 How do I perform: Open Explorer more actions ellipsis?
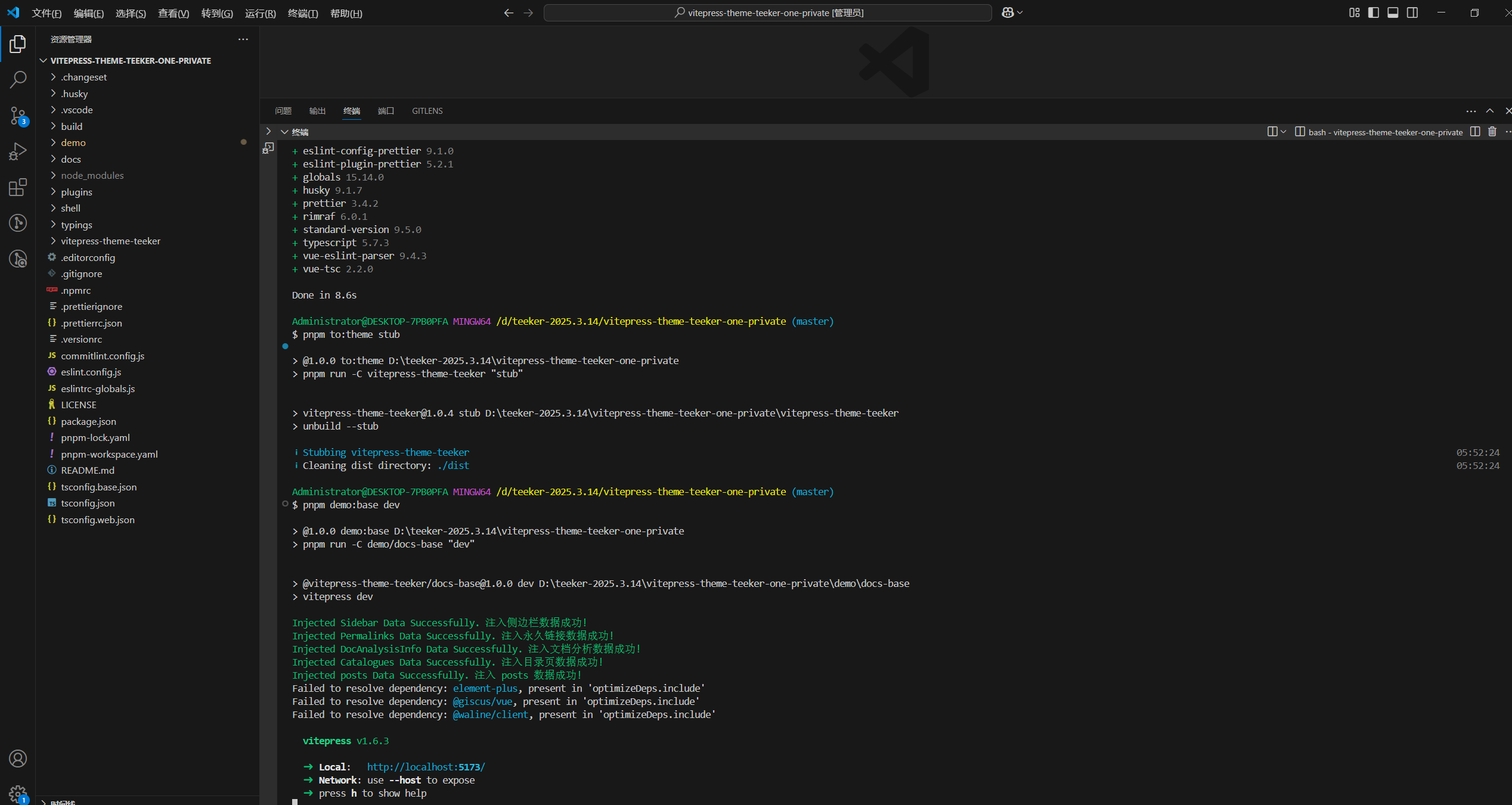point(243,39)
